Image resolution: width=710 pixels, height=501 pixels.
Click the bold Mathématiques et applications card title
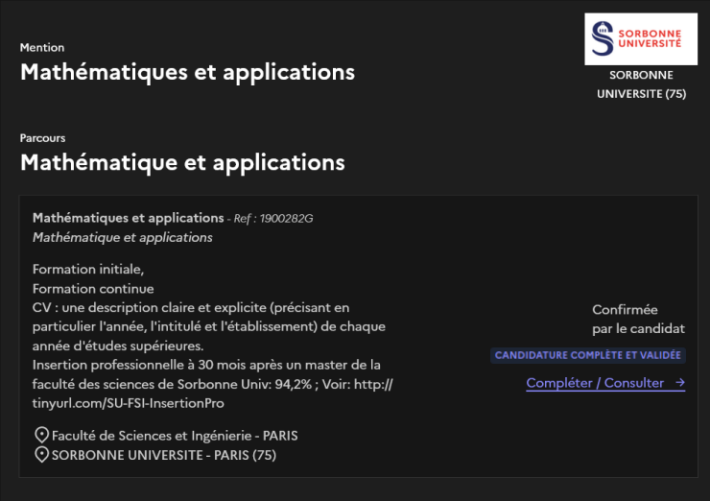[x=128, y=218]
